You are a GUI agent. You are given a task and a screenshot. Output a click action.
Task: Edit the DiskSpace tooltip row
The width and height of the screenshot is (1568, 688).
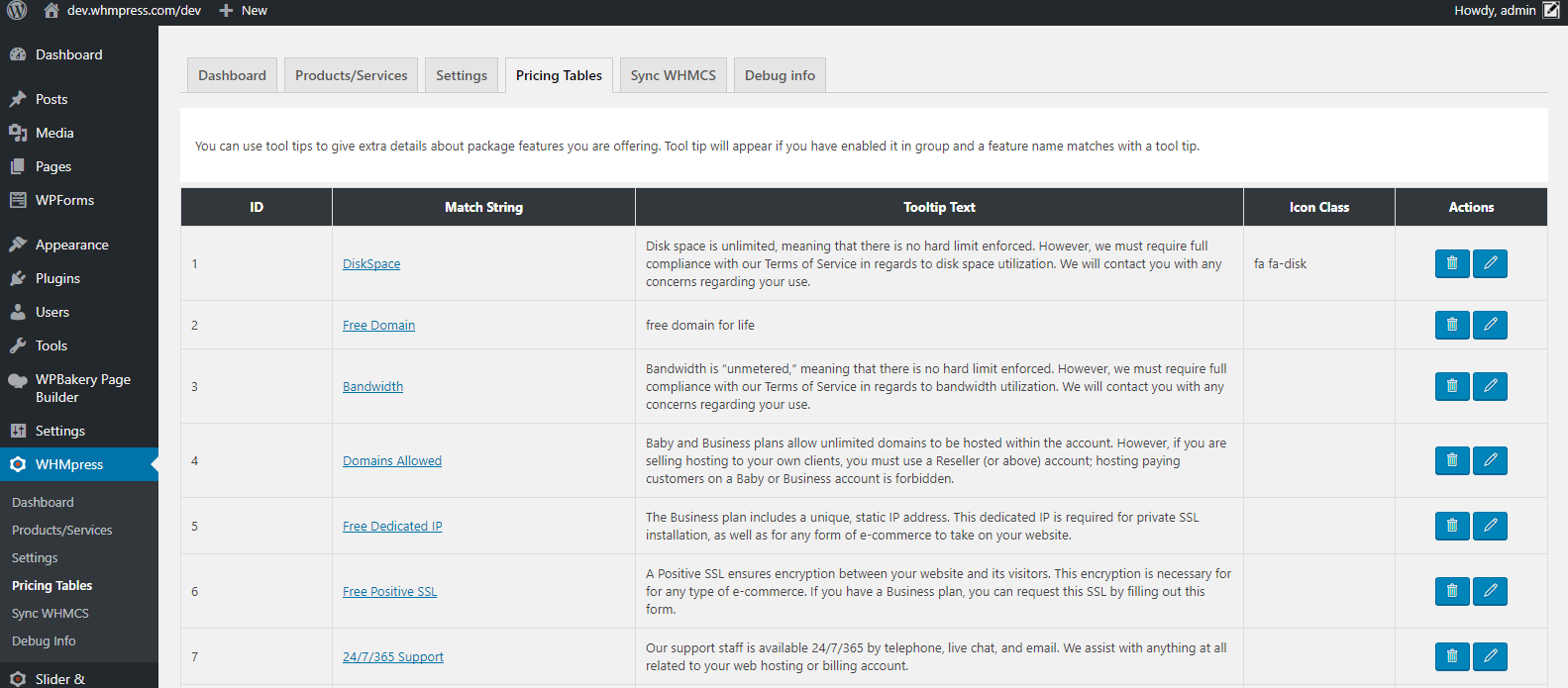[1490, 263]
